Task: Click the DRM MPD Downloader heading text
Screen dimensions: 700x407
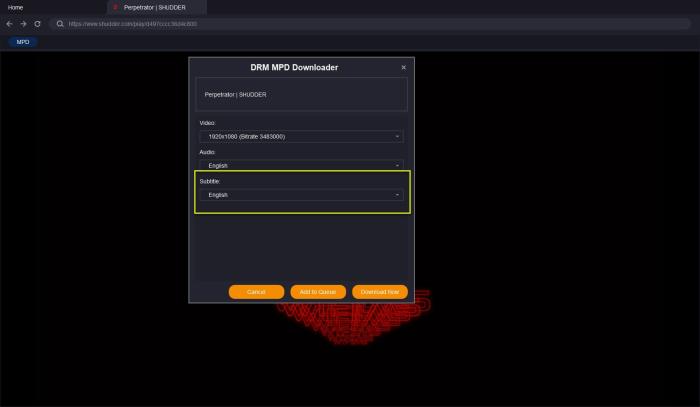Action: (x=294, y=67)
